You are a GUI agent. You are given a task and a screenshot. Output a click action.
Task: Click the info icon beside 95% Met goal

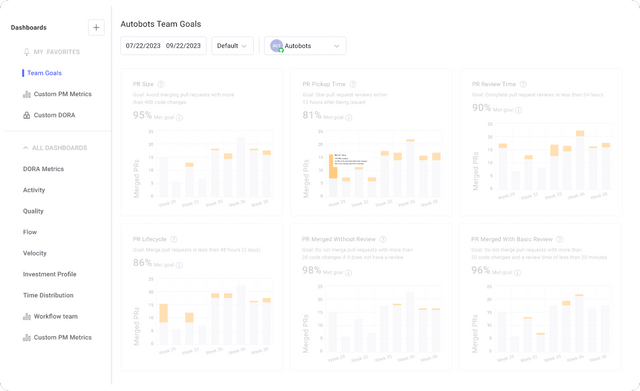(x=179, y=118)
